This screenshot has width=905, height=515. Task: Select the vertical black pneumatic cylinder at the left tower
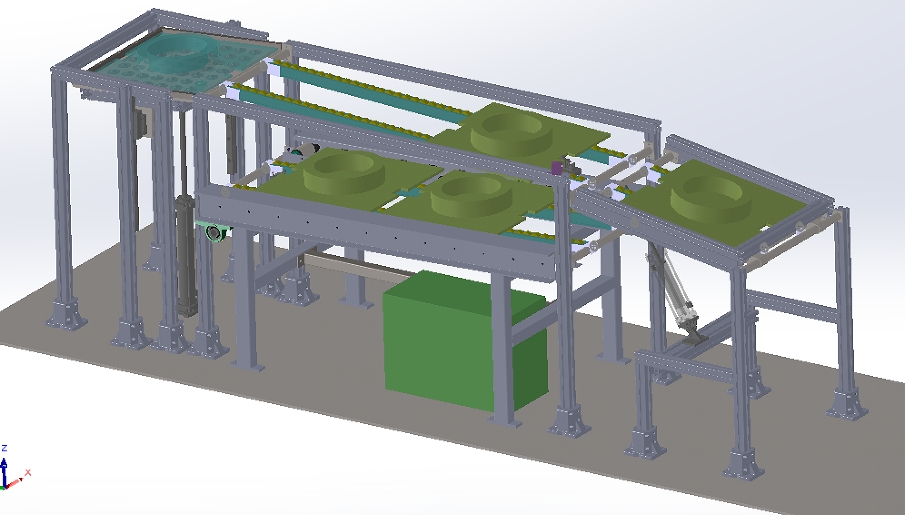(x=186, y=254)
